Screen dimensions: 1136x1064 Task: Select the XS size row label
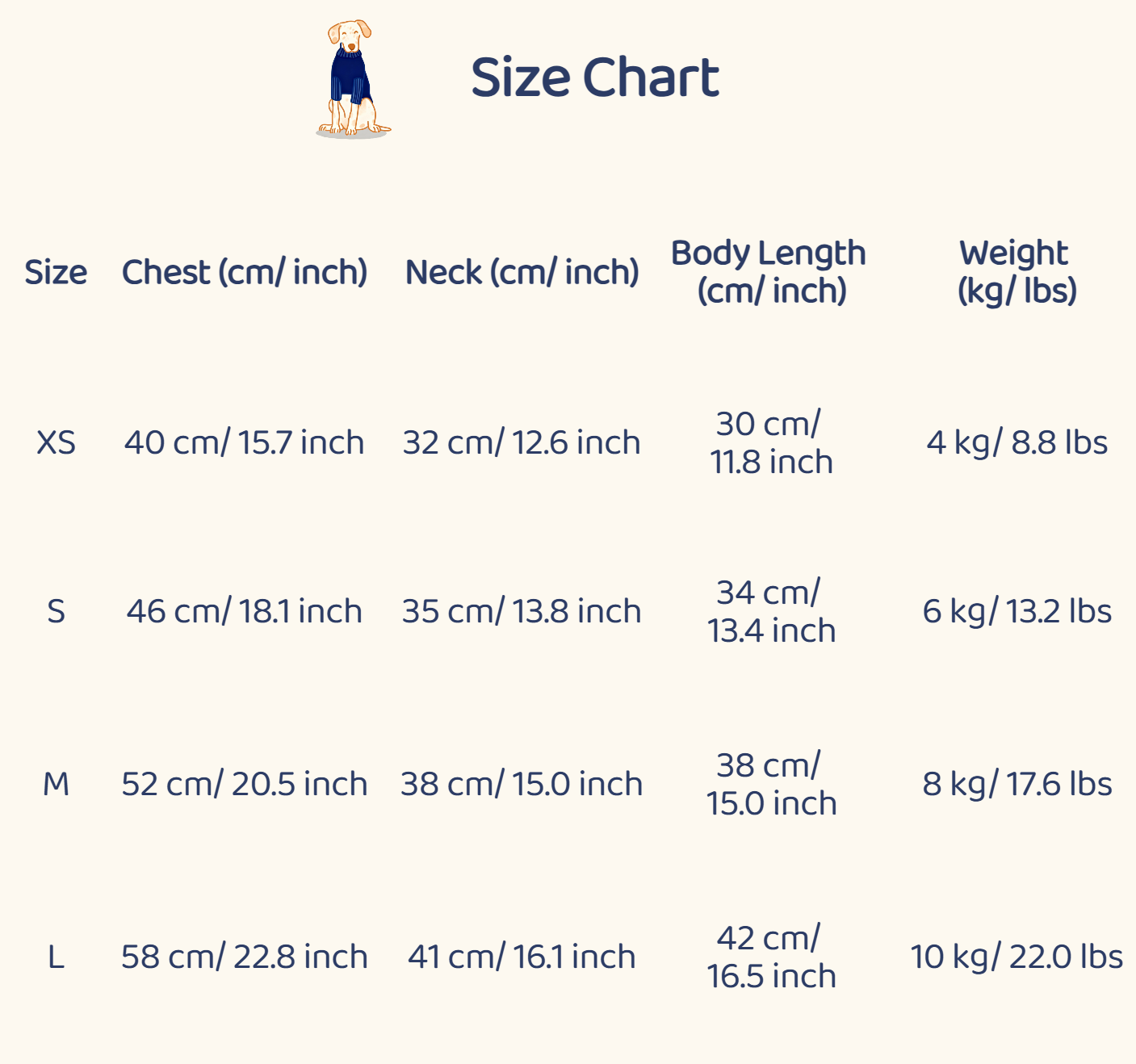[56, 442]
